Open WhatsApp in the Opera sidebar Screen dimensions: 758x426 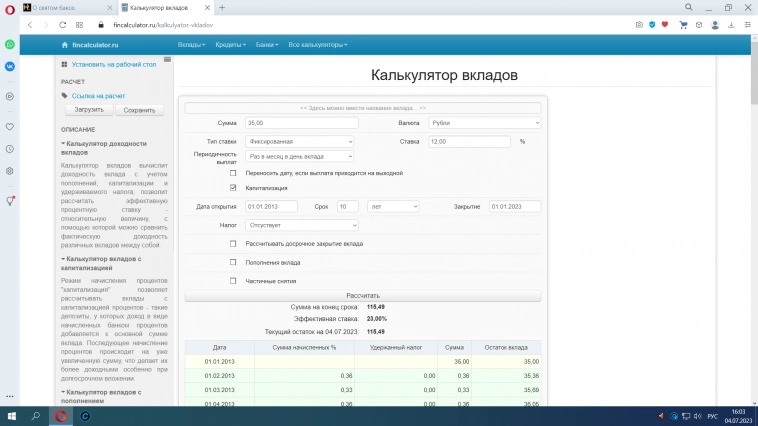pos(10,45)
